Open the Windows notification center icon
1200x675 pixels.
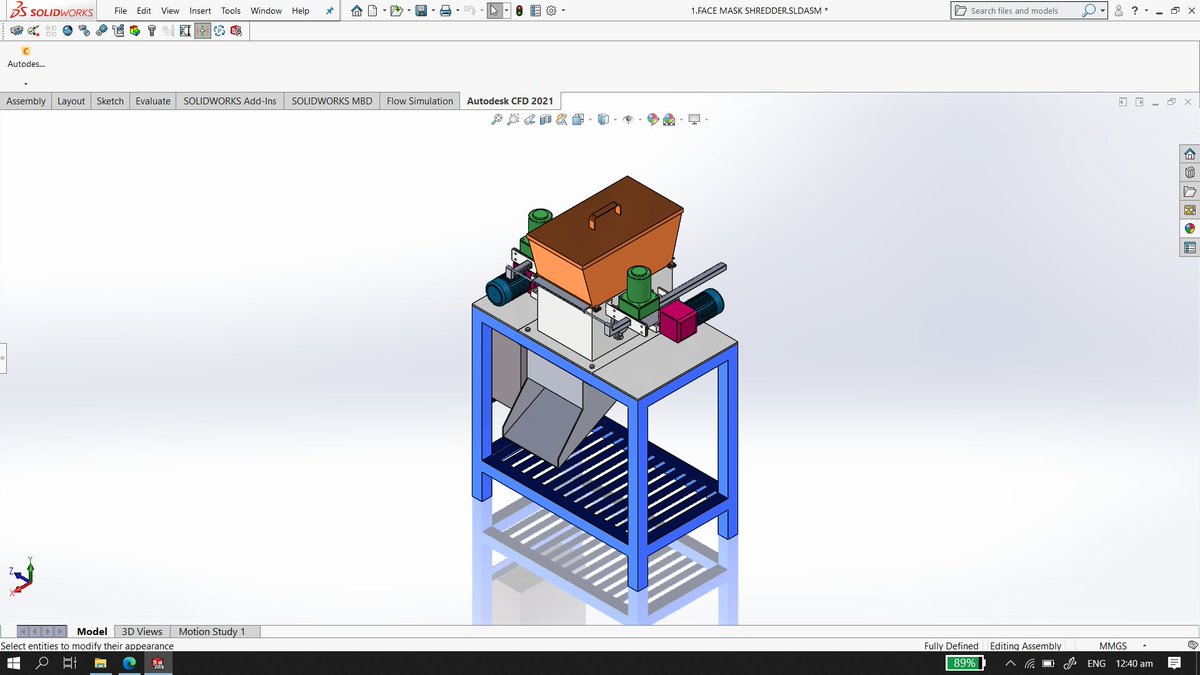pyautogui.click(x=1175, y=663)
